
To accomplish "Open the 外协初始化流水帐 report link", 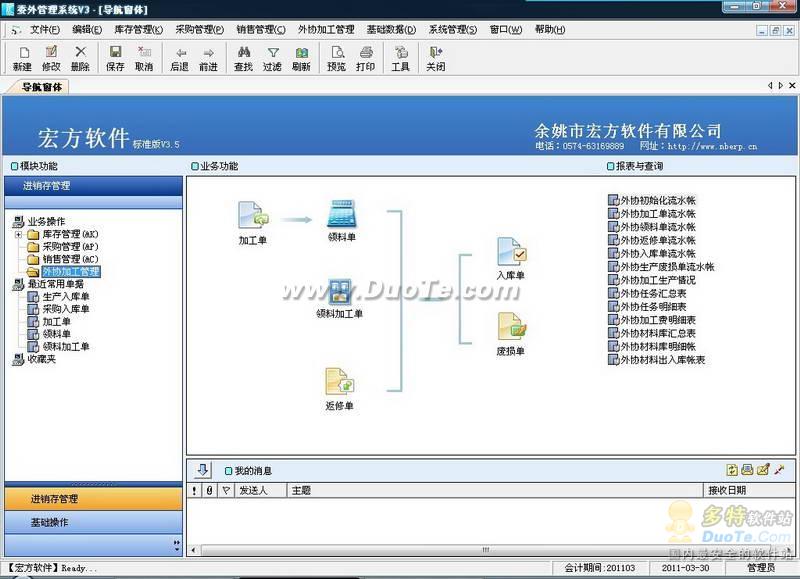I will pos(652,200).
